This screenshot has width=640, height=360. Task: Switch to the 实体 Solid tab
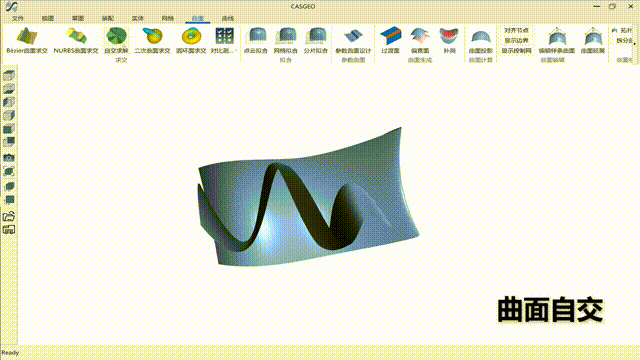pyautogui.click(x=138, y=18)
